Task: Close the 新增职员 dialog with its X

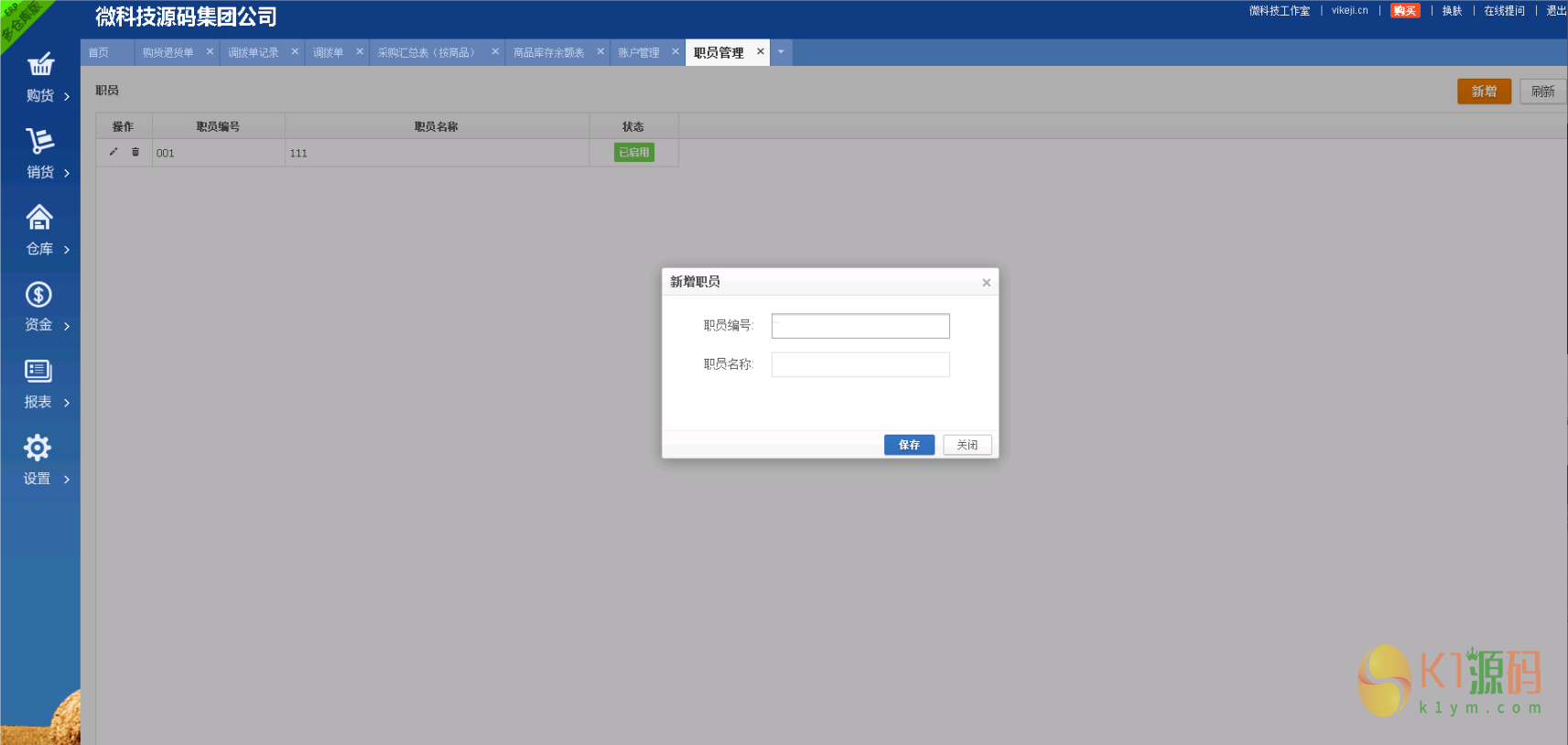Action: [987, 283]
